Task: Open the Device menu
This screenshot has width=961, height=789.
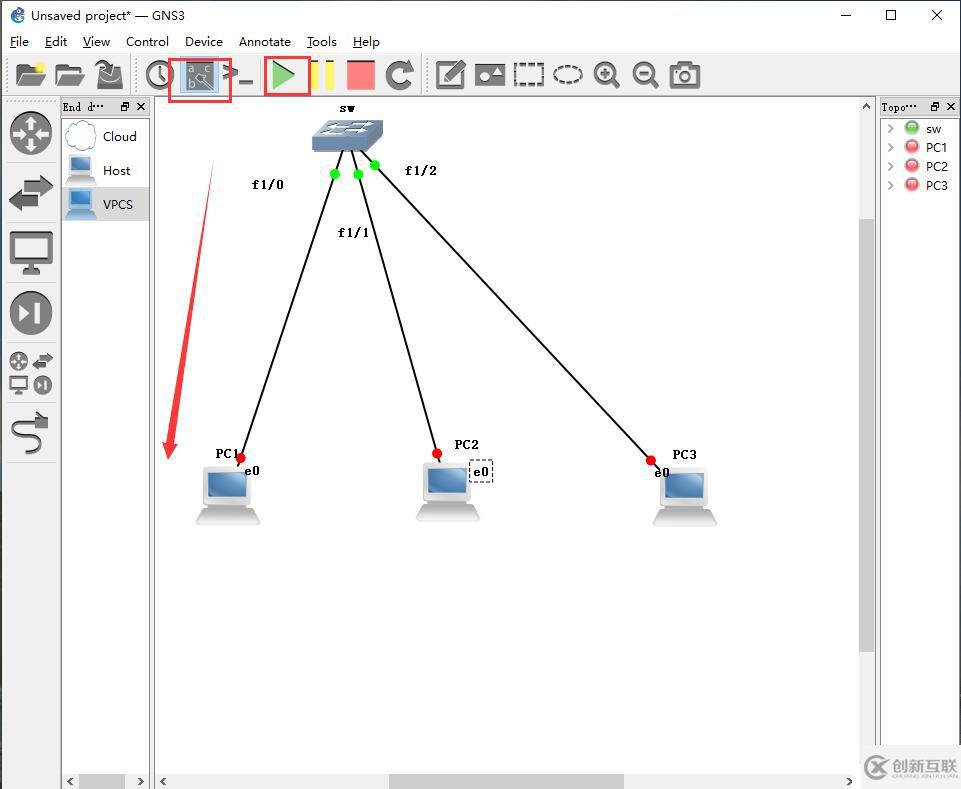Action: click(x=203, y=42)
